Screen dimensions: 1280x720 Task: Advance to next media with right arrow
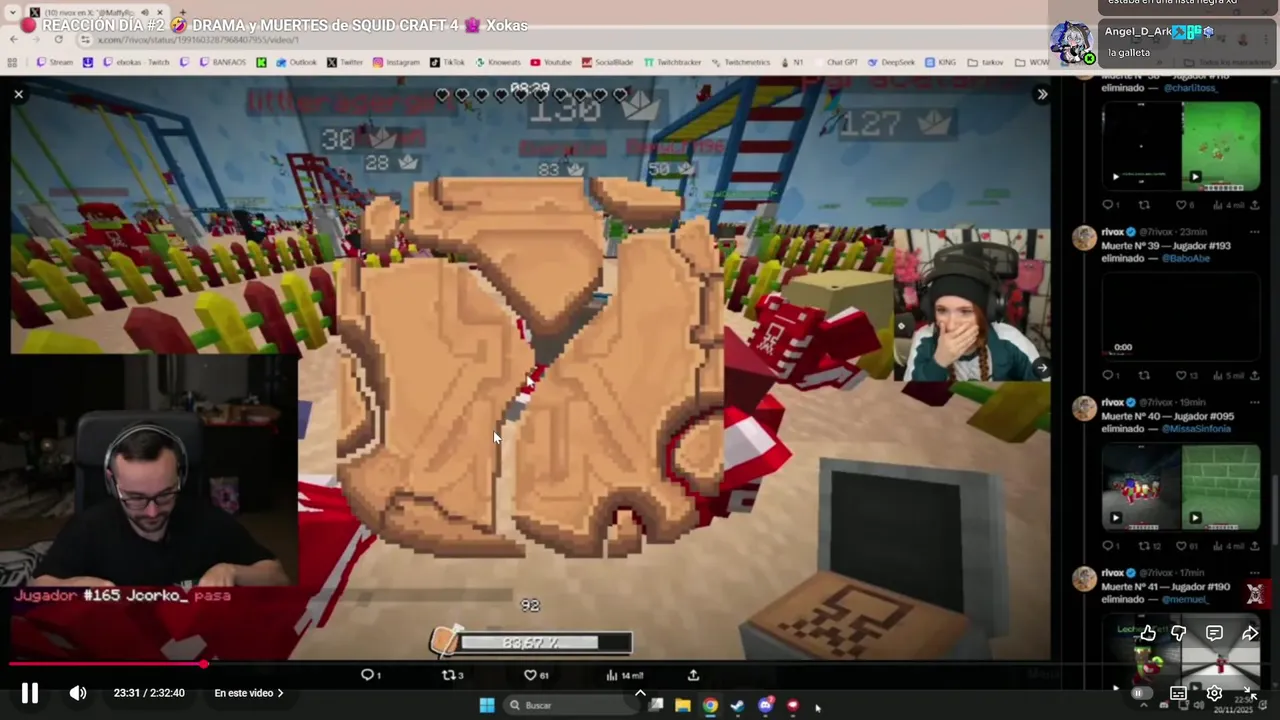1041,368
